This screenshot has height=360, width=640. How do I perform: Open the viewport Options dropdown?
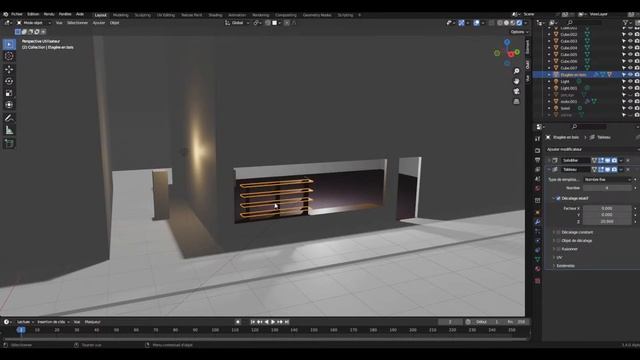coord(519,32)
